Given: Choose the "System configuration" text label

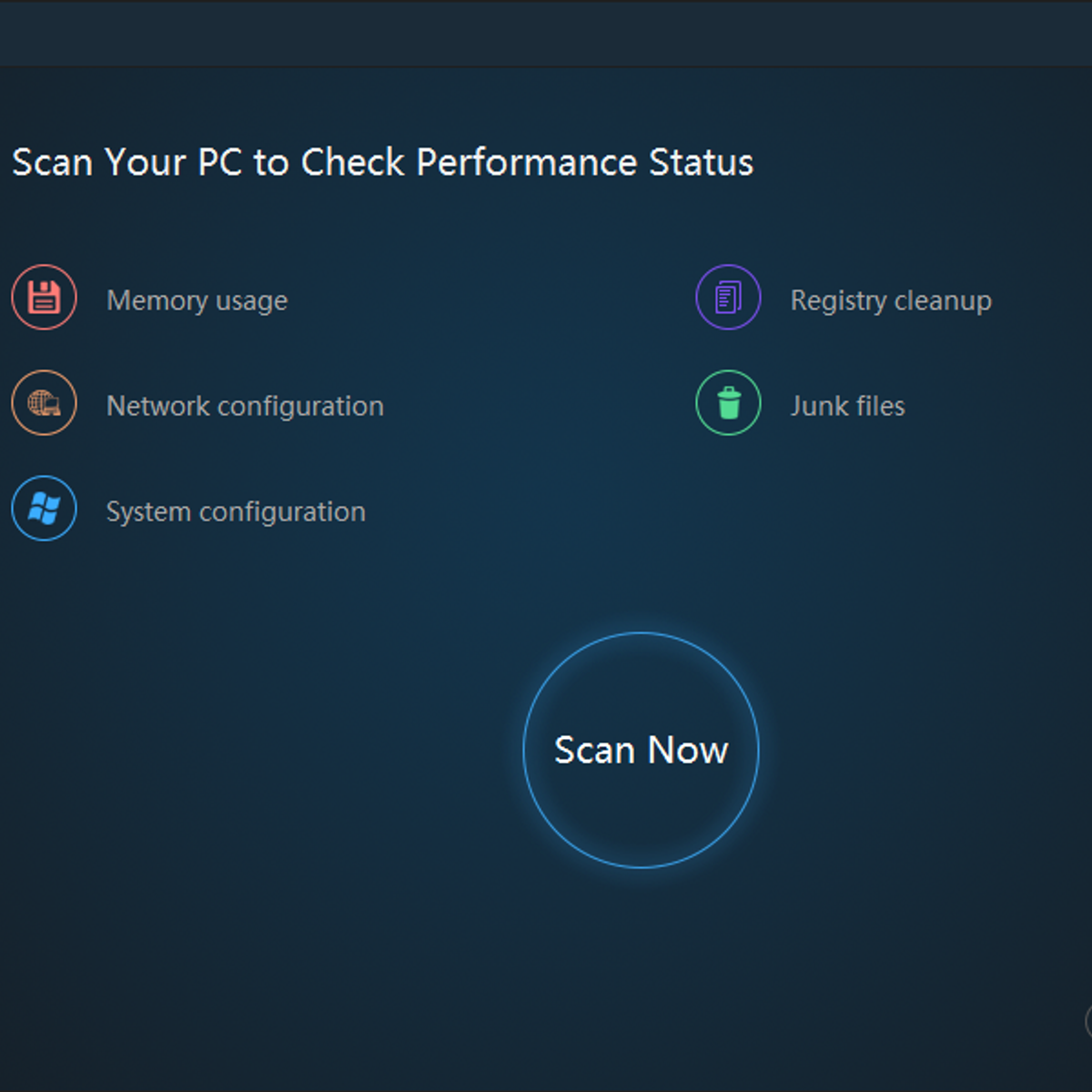Looking at the screenshot, I should [236, 511].
